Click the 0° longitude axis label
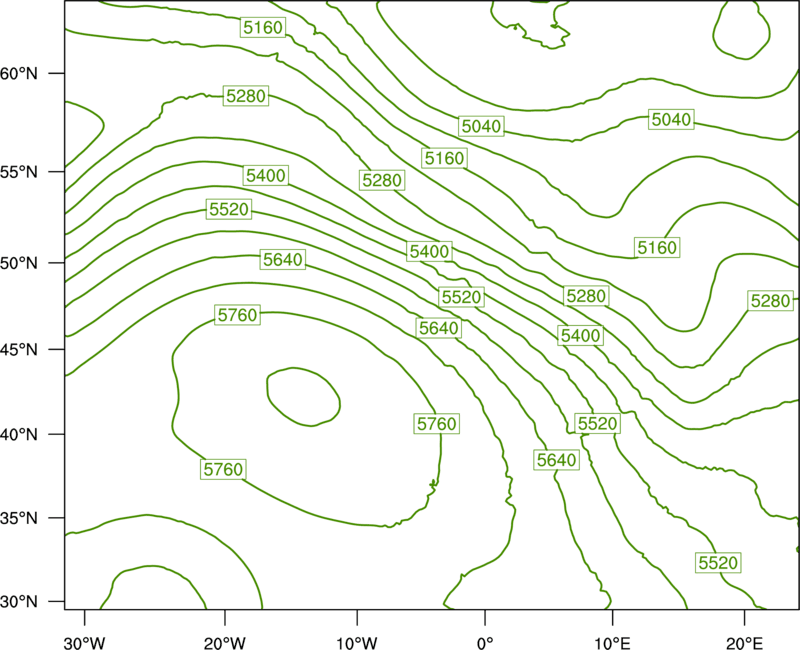 point(485,643)
